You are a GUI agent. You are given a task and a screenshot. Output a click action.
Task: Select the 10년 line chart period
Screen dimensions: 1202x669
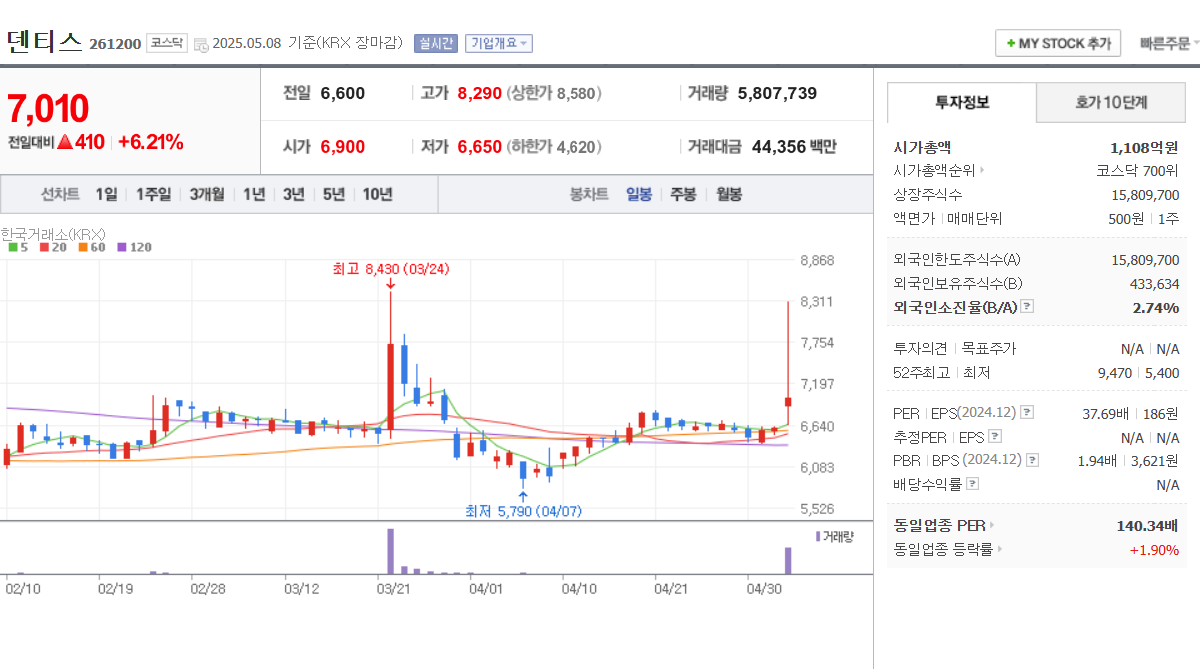pyautogui.click(x=377, y=194)
